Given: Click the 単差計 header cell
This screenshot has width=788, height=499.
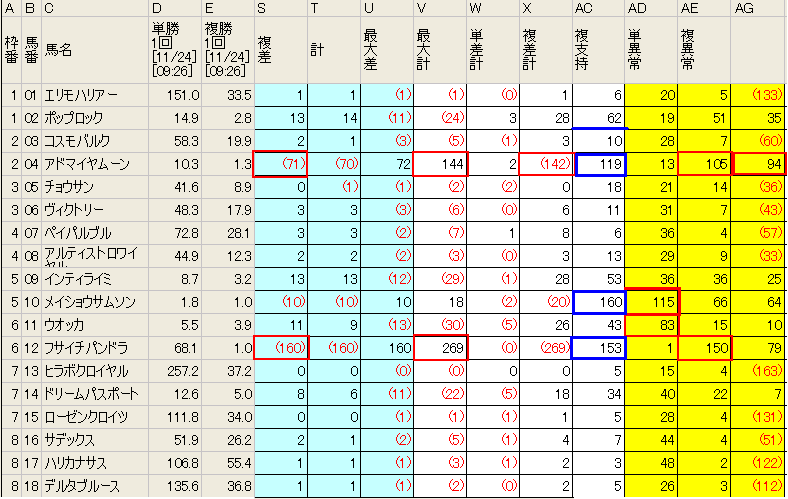Looking at the screenshot, I should (492, 50).
